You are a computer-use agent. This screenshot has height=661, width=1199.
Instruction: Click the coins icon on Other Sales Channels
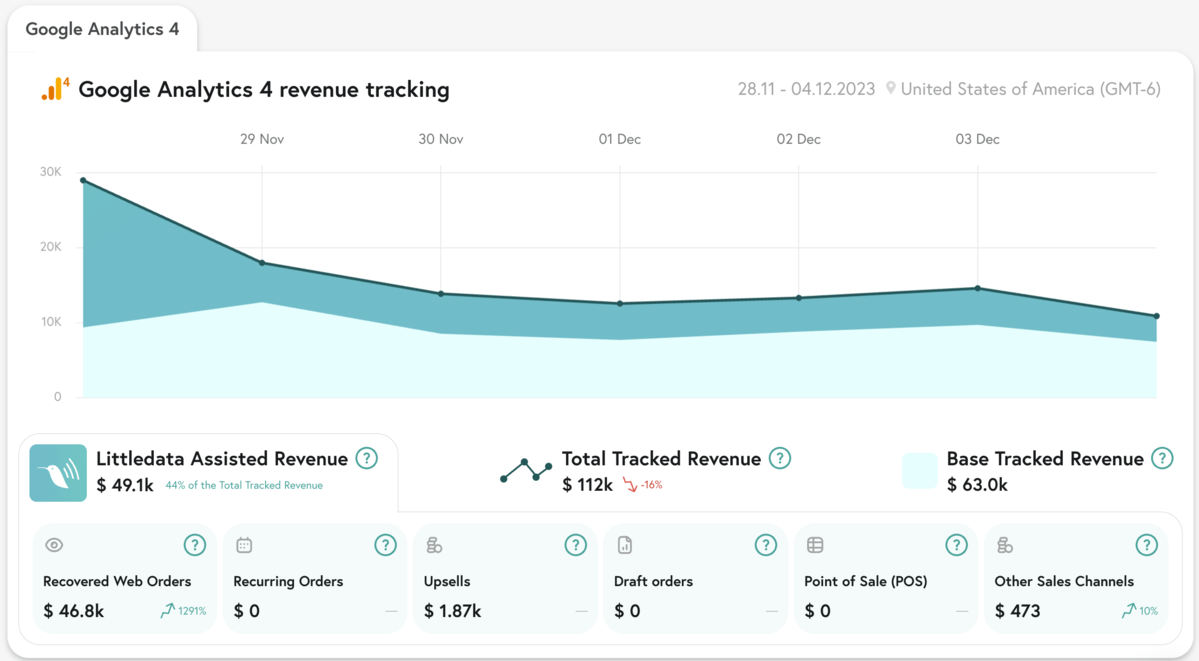click(x=1005, y=545)
